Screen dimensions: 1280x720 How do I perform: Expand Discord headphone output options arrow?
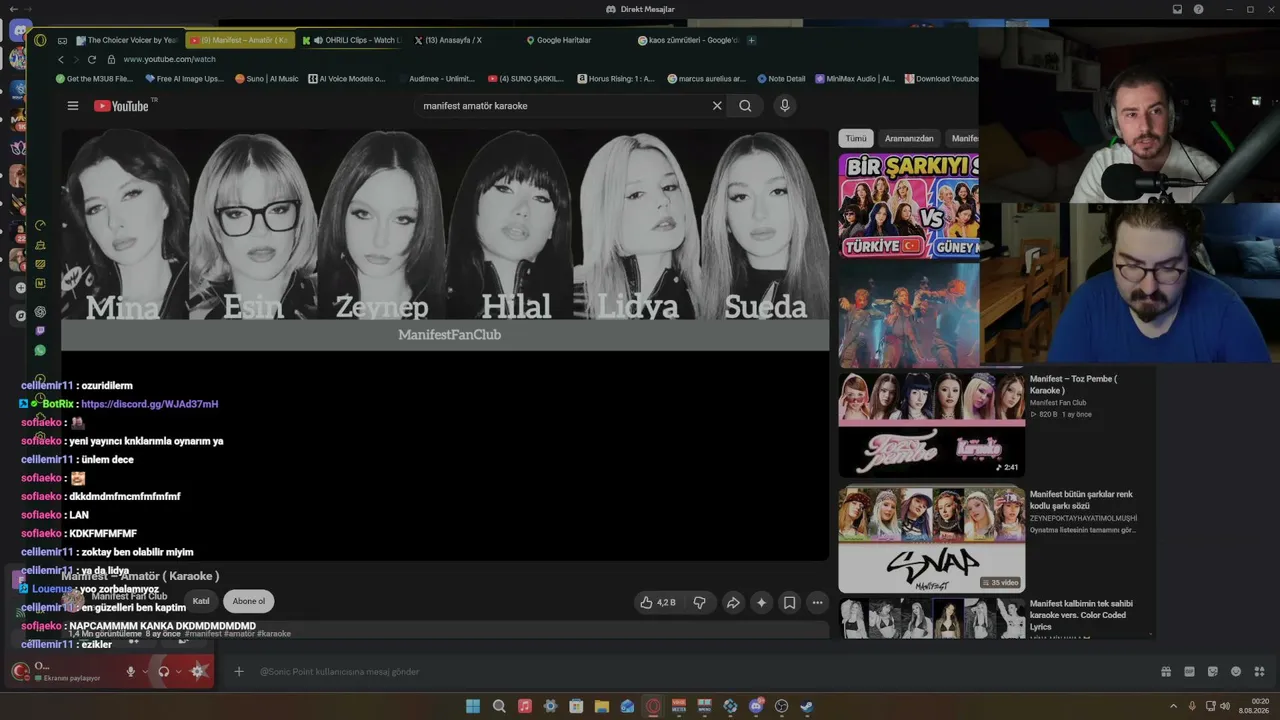coord(179,672)
